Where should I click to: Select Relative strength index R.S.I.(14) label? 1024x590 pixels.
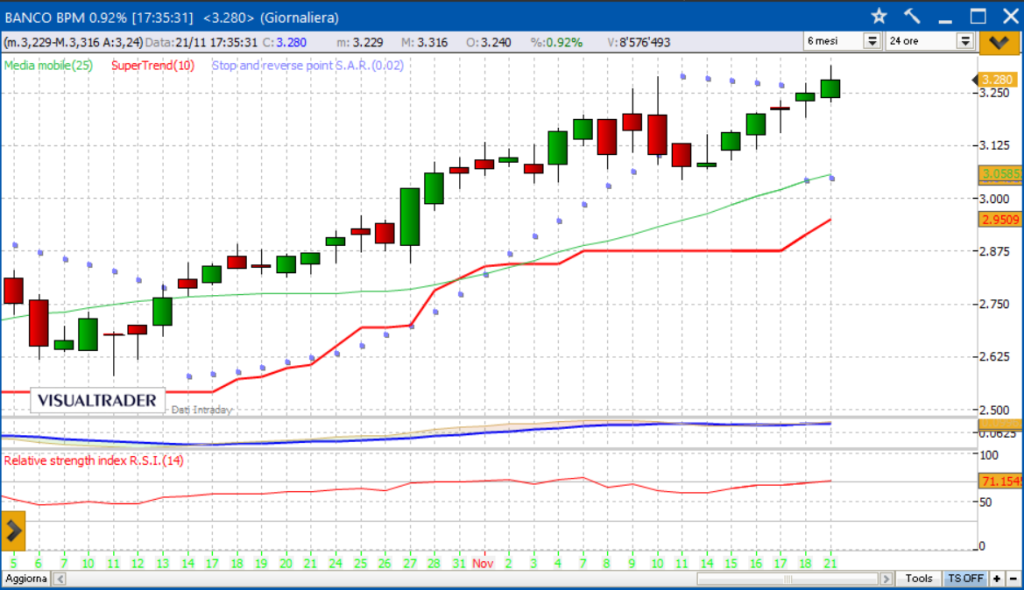(x=93, y=461)
